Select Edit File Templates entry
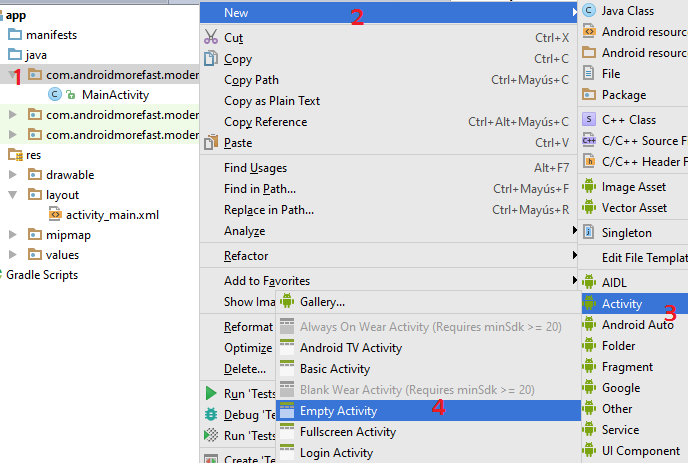The height and width of the screenshot is (463, 688). point(634,258)
